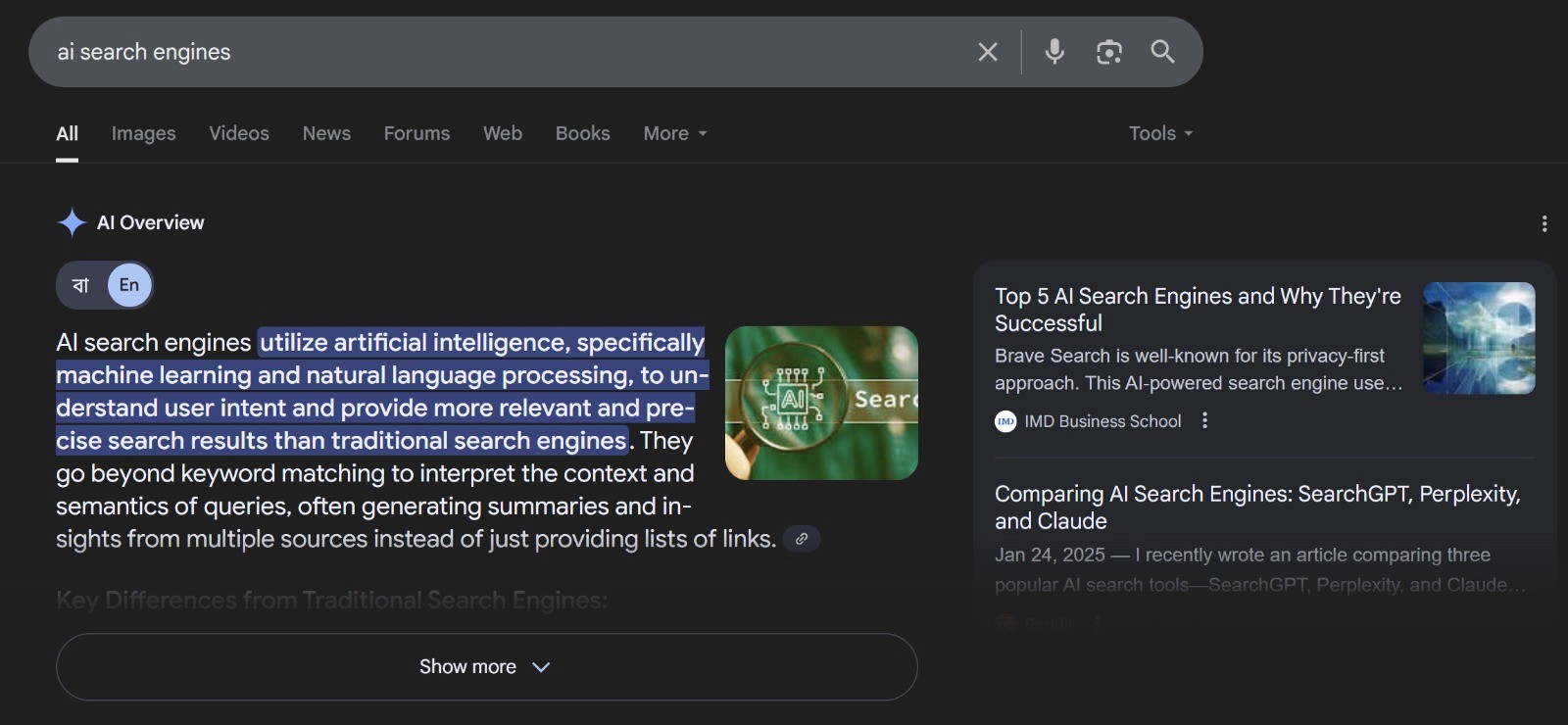
Task: Click highlighted text about machine learning
Action: (382, 391)
